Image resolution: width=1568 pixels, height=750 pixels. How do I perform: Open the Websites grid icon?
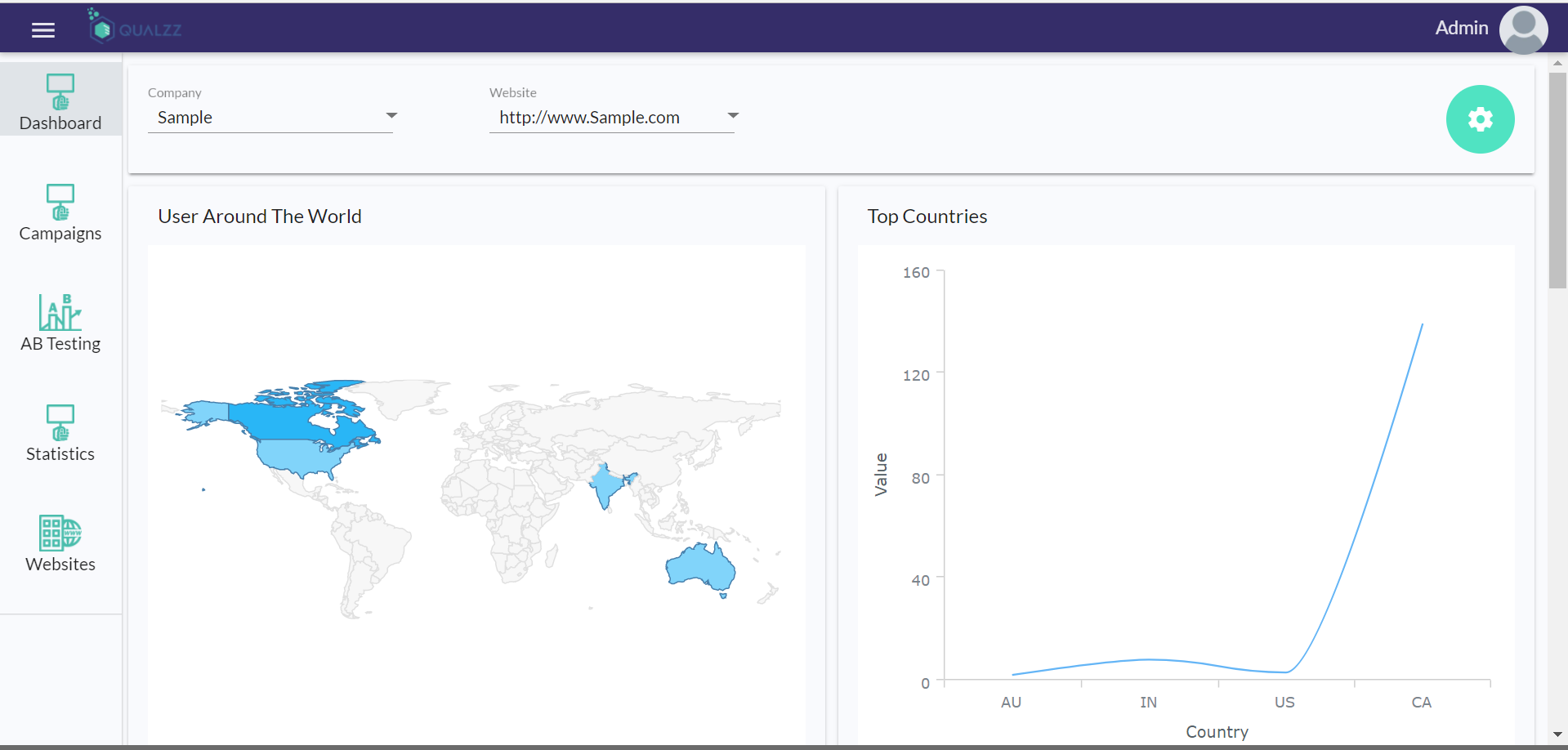coord(60,533)
